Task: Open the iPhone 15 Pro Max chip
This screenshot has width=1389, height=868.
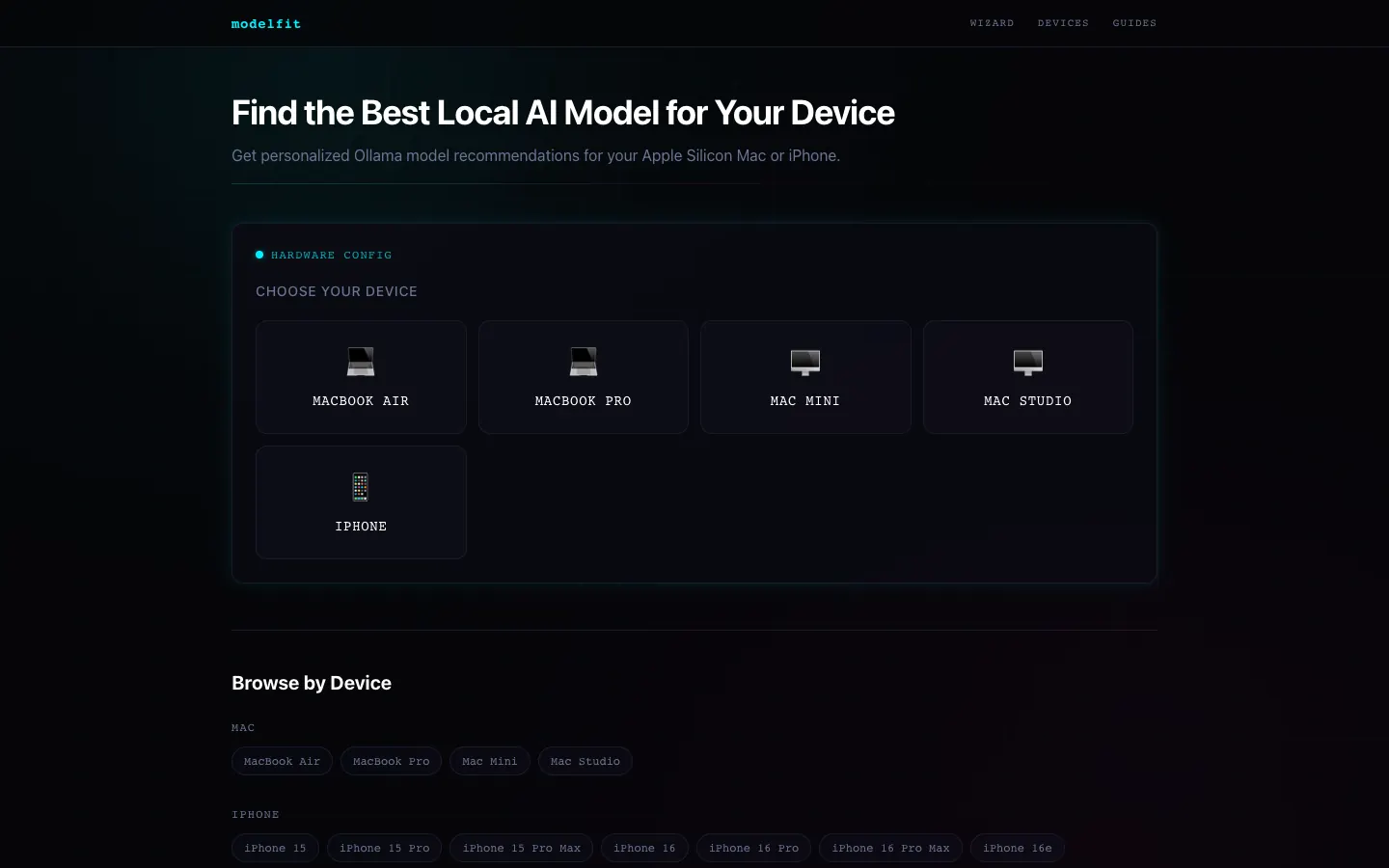Action: (522, 848)
